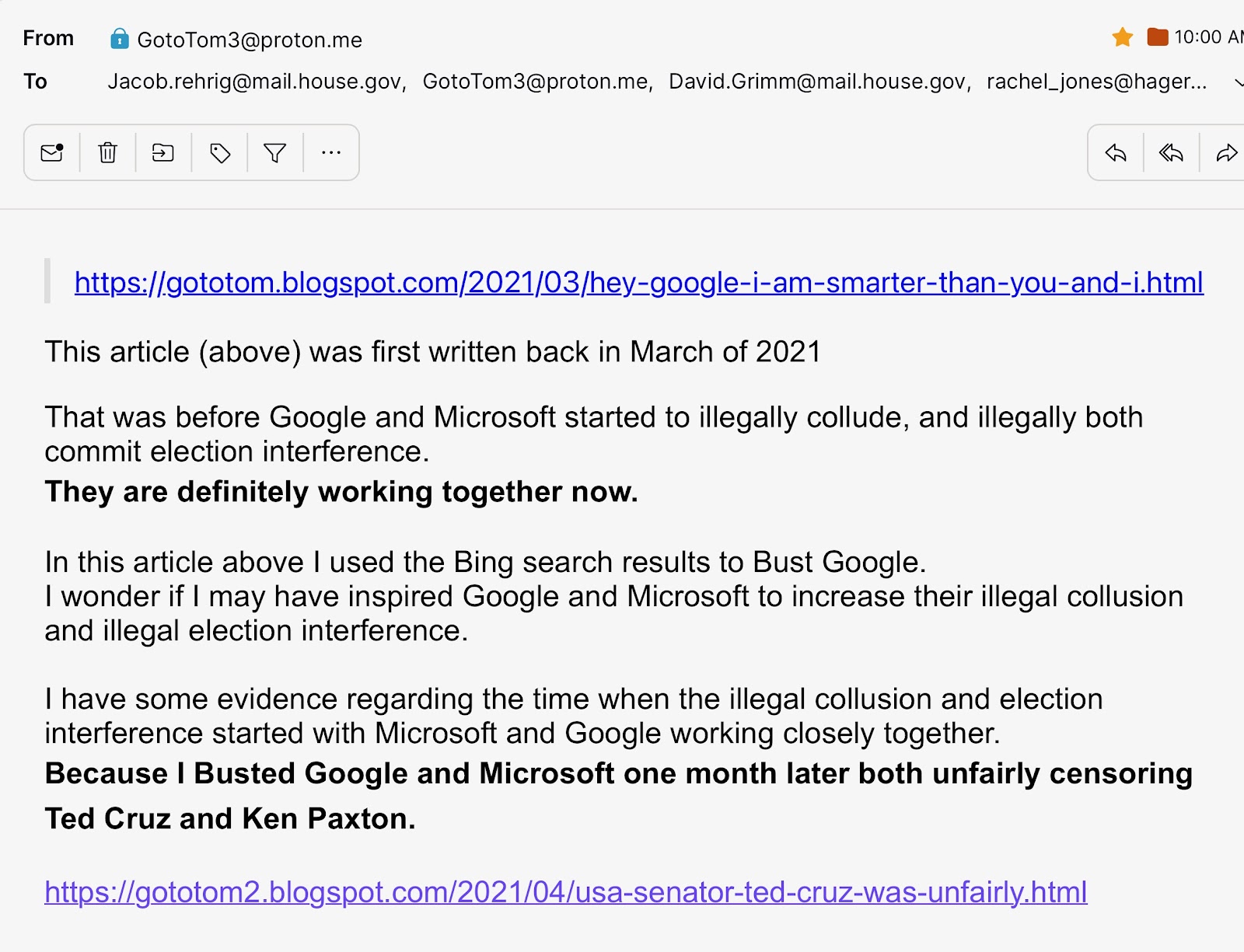The height and width of the screenshot is (952, 1244).
Task: Toggle the star on this message
Action: [x=1123, y=37]
